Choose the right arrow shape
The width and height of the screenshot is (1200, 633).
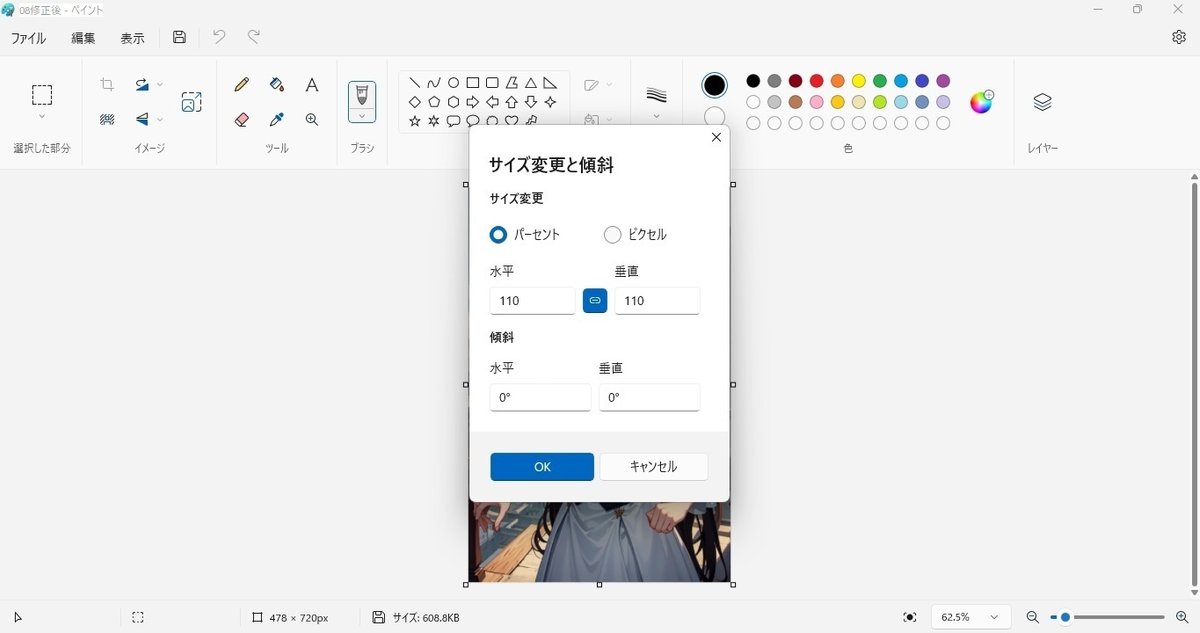(x=473, y=102)
